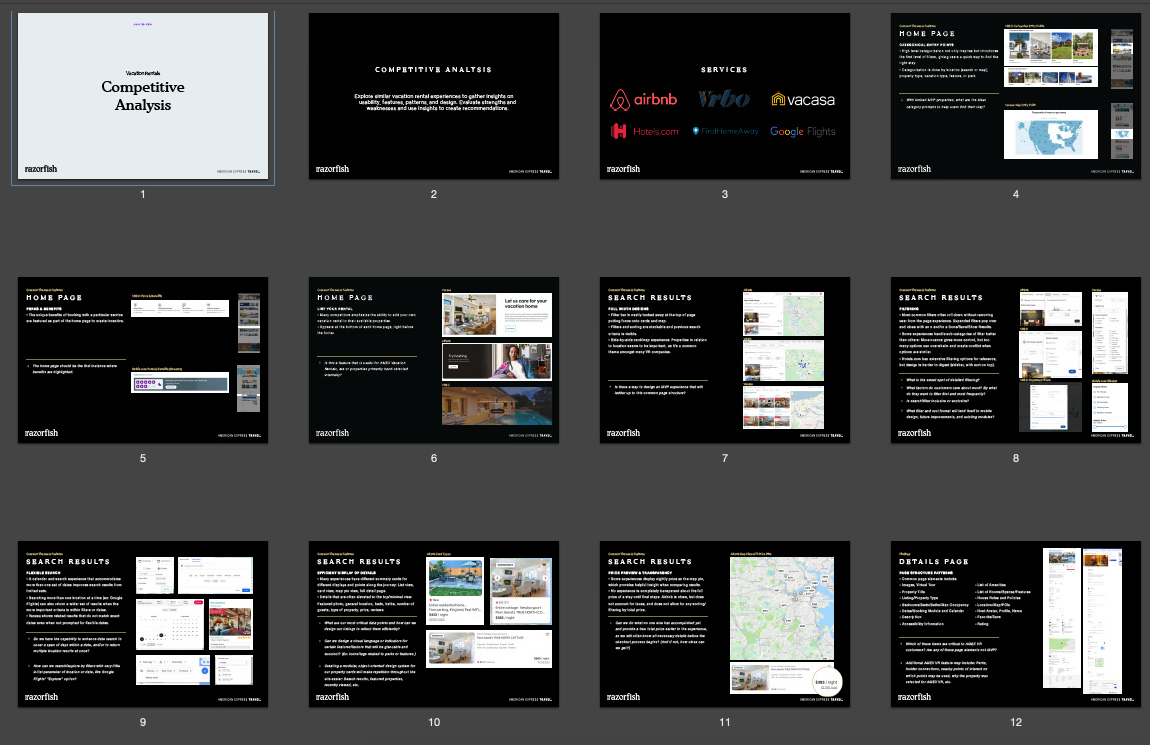1150x745 pixels.
Task: Click the vacasa logo on slide 3
Action: [x=803, y=100]
